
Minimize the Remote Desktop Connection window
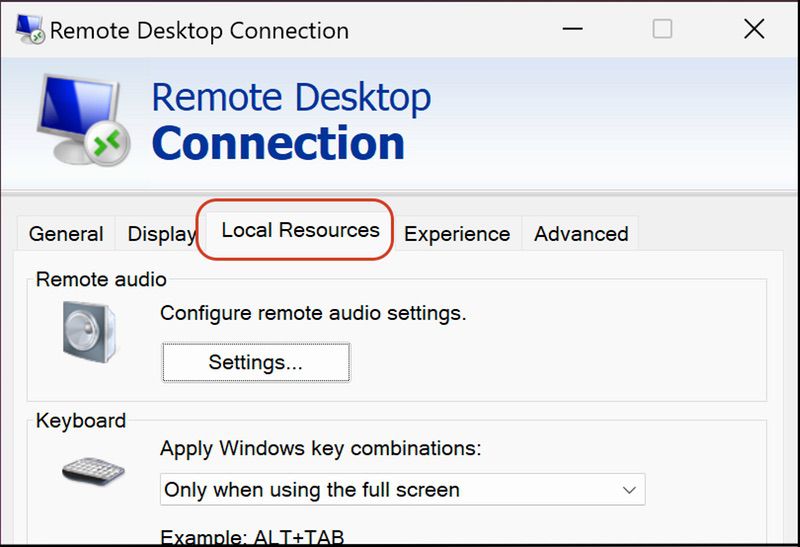(x=572, y=29)
